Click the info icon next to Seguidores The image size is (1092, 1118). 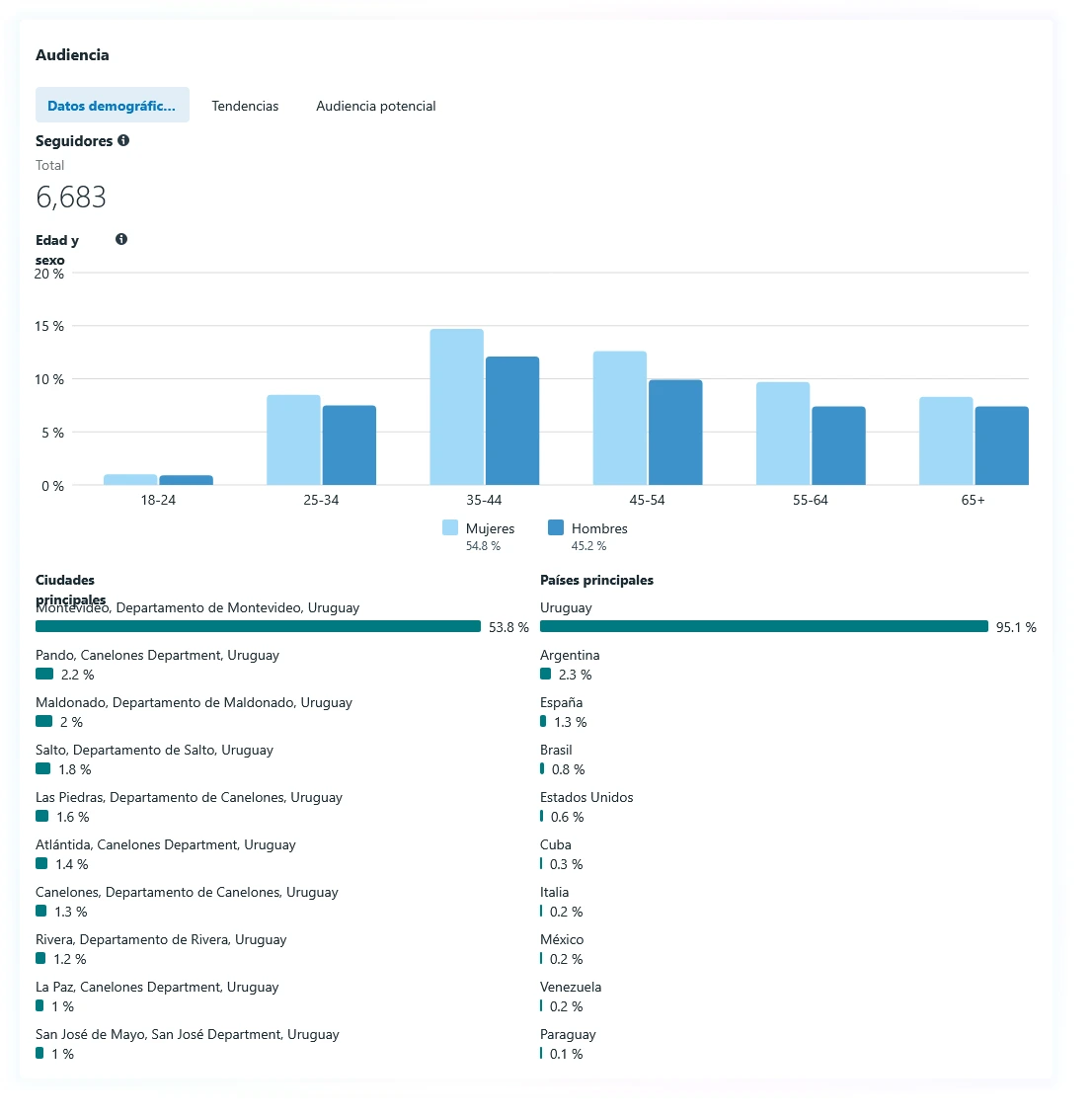point(123,140)
